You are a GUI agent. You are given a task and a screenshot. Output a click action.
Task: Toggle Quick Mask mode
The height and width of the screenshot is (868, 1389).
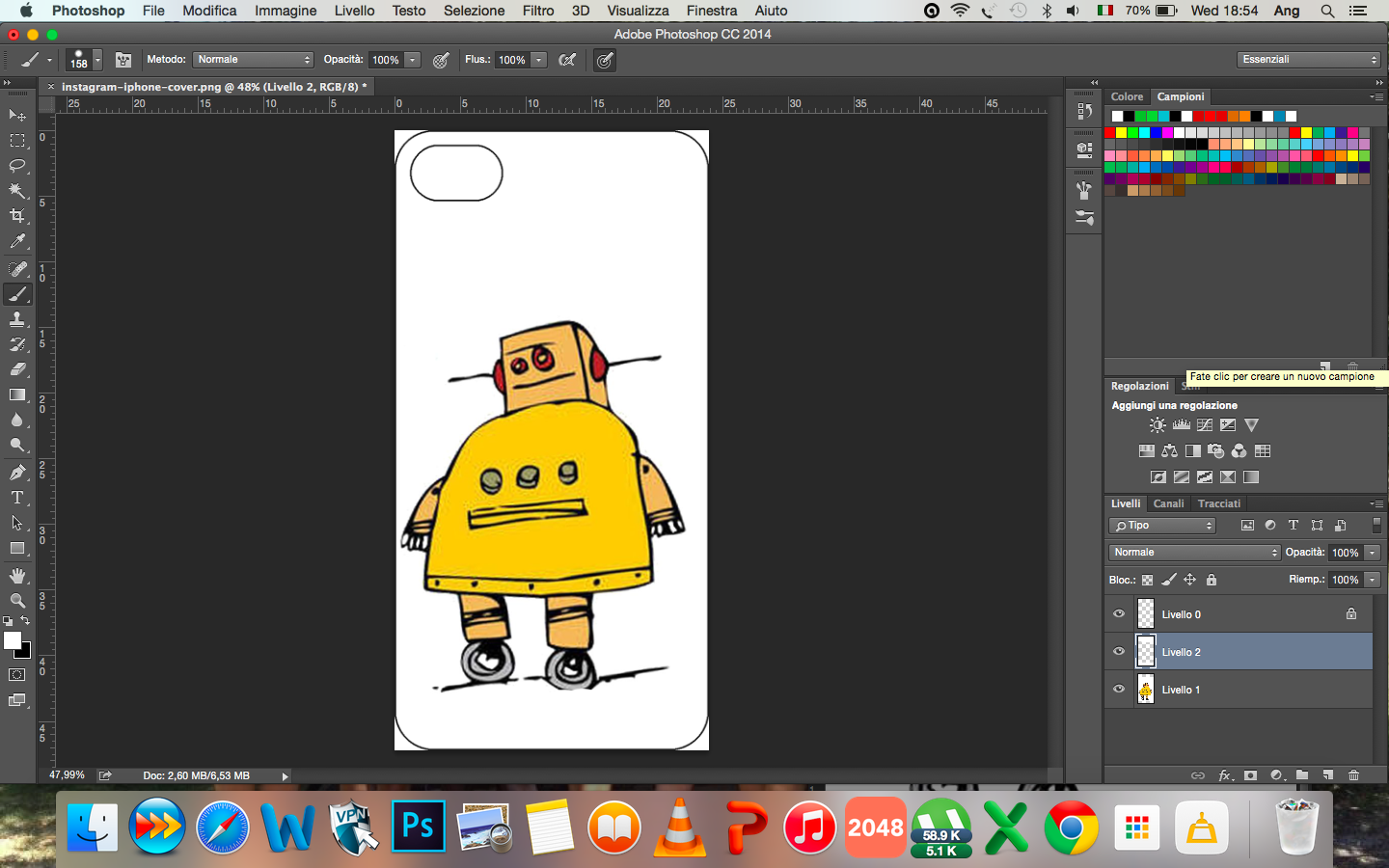(17, 675)
